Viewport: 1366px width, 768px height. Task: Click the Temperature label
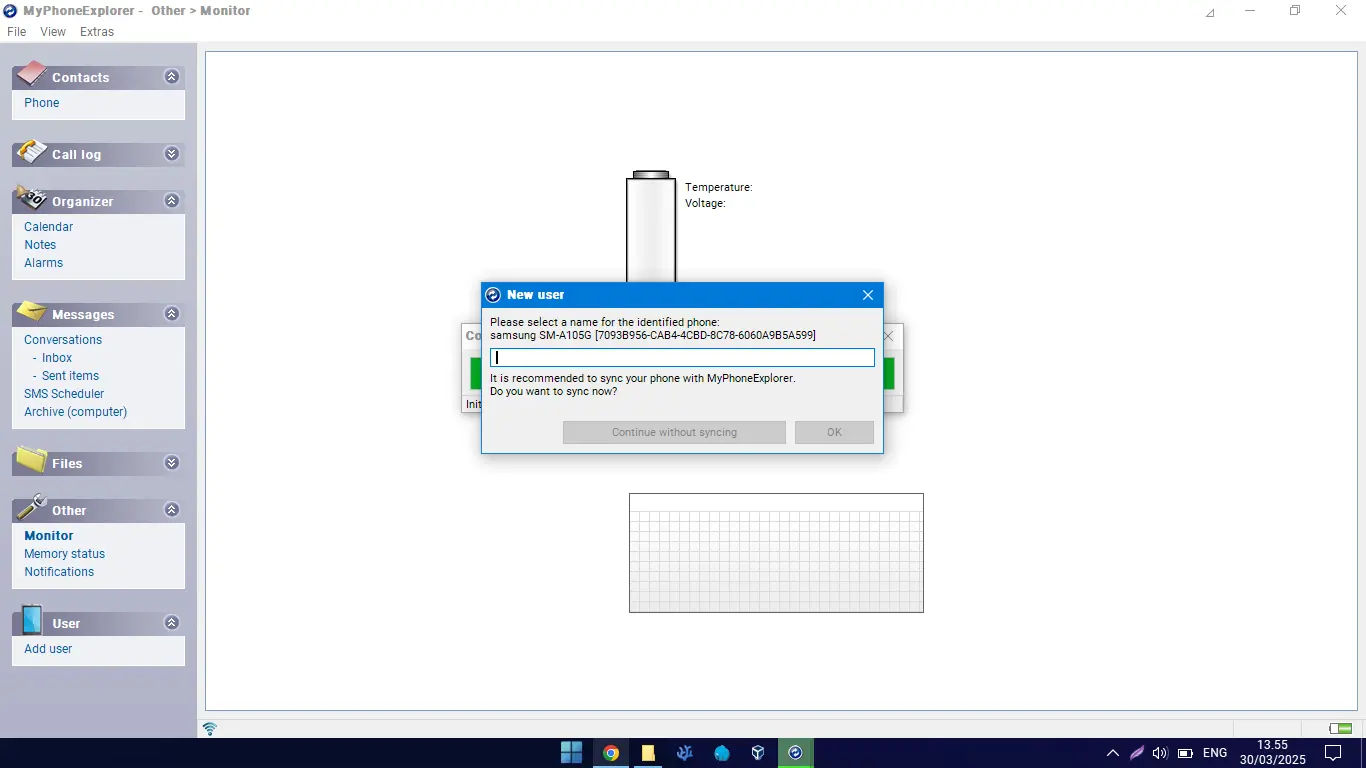coord(718,187)
